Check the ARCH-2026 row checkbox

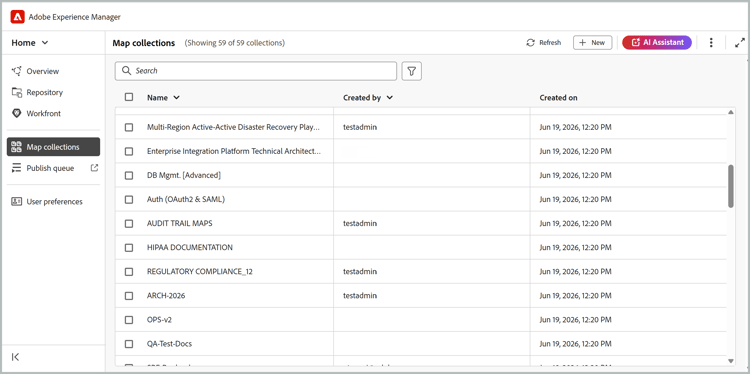point(129,296)
